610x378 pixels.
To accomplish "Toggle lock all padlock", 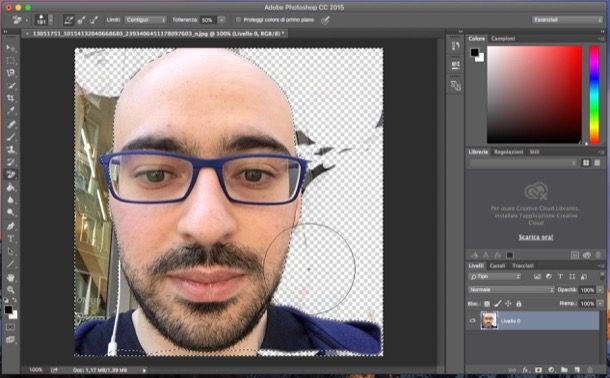I will (519, 303).
